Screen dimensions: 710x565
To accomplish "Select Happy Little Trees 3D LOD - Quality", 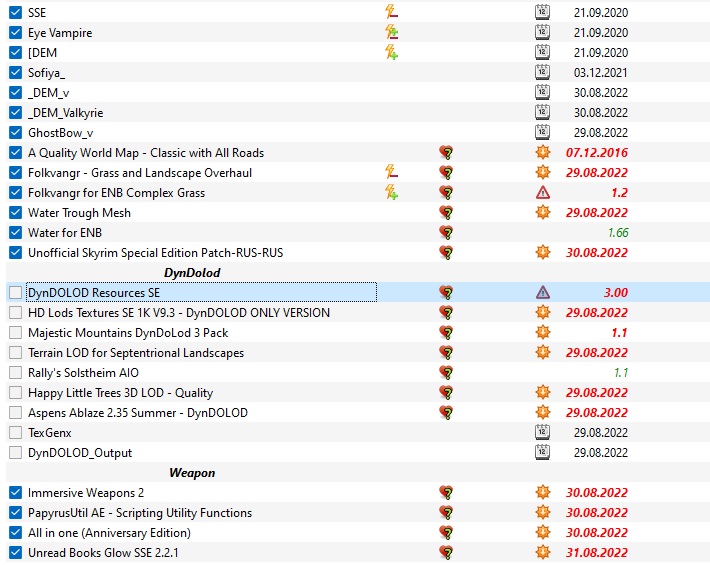I will pyautogui.click(x=120, y=393).
